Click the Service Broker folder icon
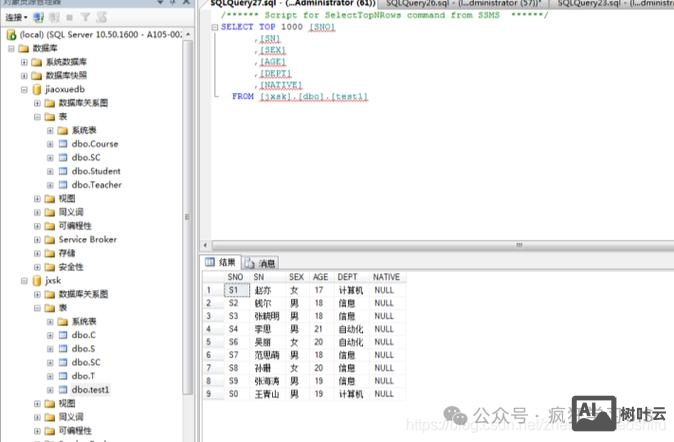 51,240
